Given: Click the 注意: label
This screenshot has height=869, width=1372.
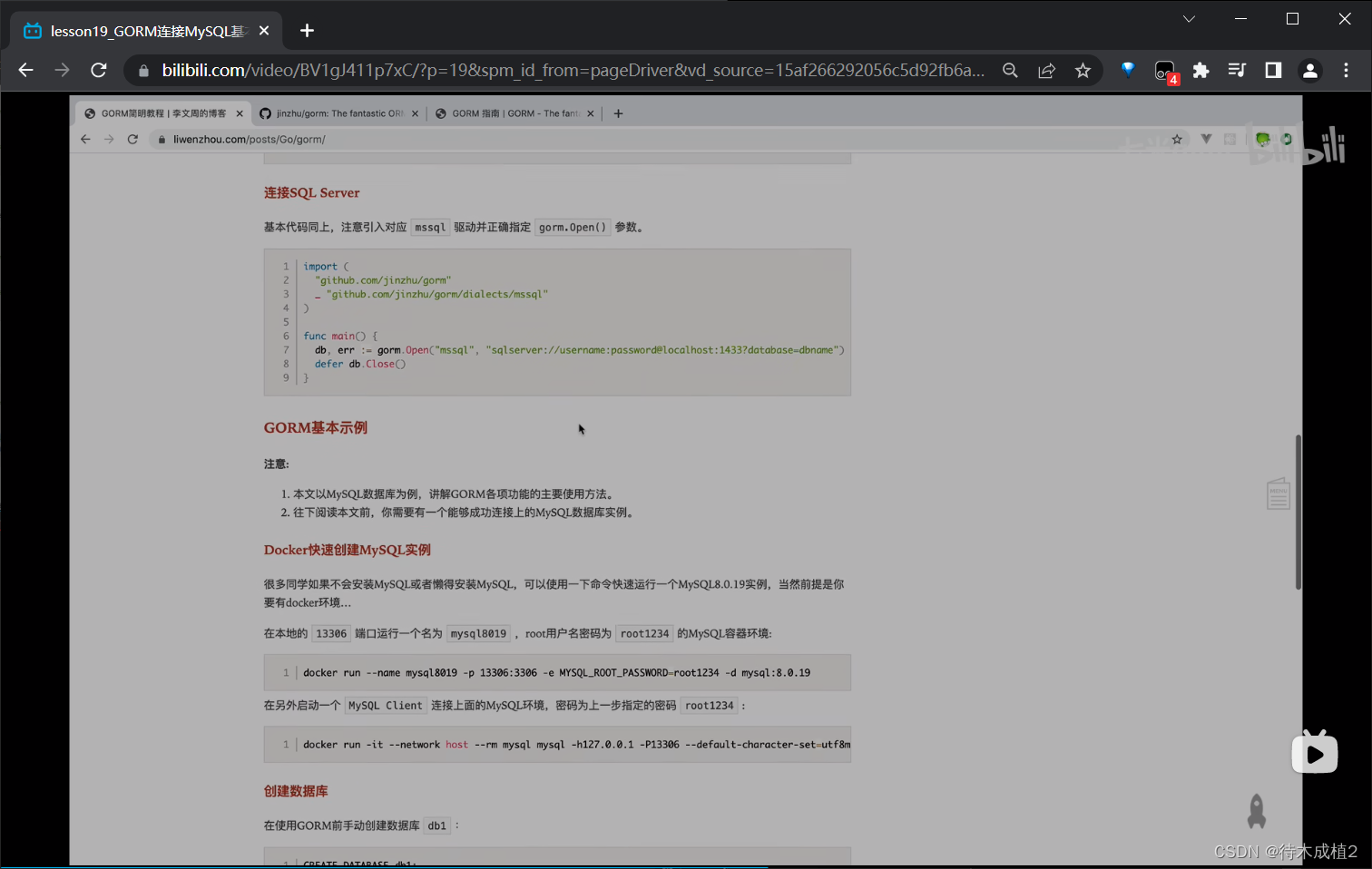Looking at the screenshot, I should pos(277,464).
